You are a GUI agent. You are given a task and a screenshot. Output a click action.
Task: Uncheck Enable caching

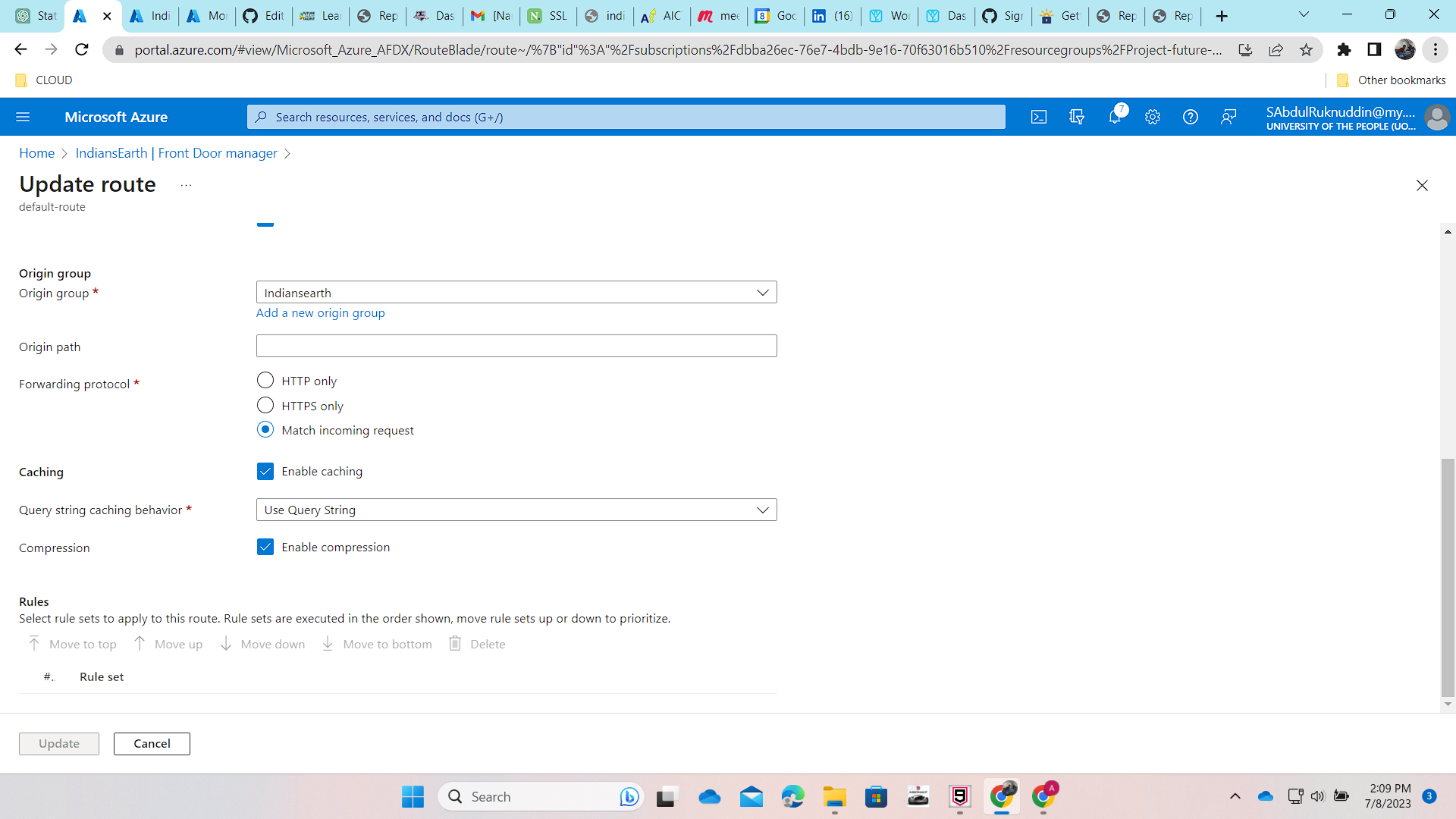point(265,471)
